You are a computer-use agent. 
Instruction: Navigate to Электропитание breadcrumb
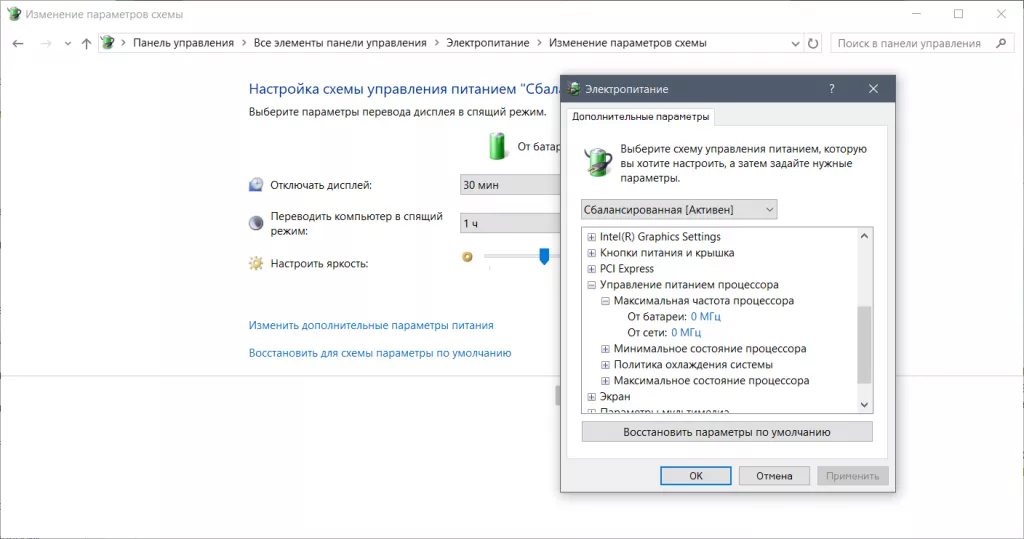pos(488,43)
